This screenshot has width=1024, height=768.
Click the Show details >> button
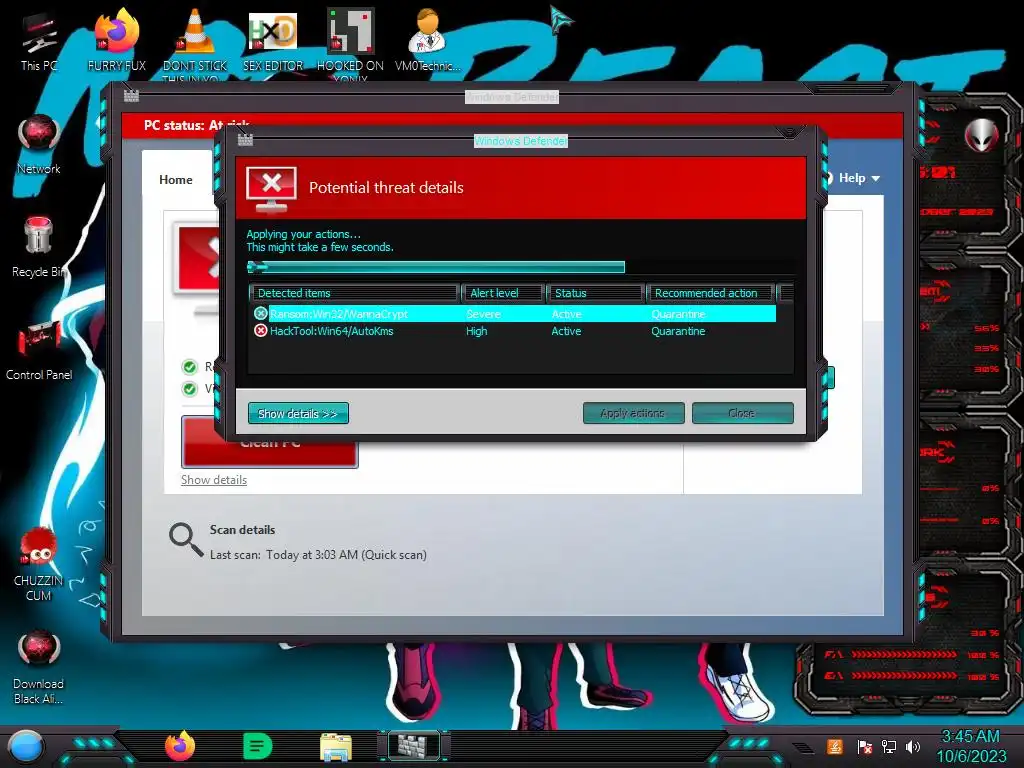point(298,413)
